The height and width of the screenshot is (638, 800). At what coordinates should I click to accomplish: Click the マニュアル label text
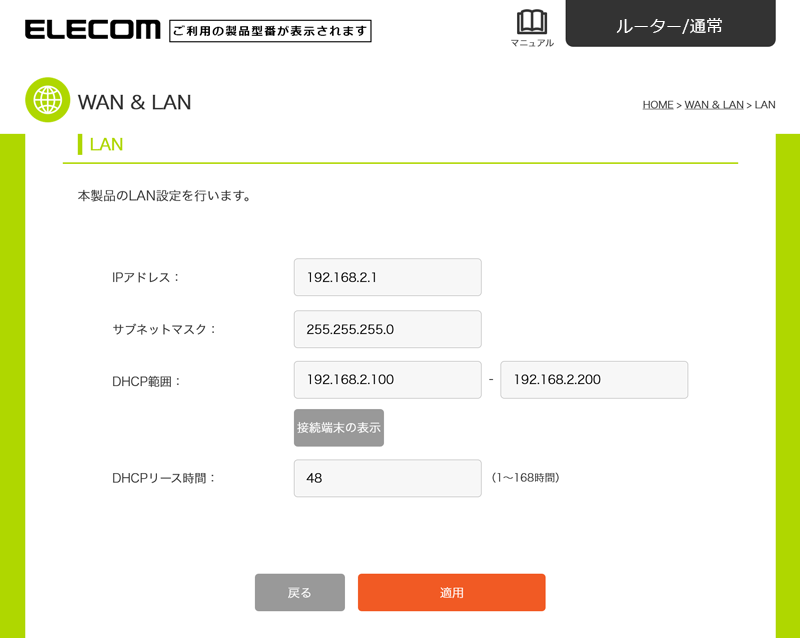531,43
